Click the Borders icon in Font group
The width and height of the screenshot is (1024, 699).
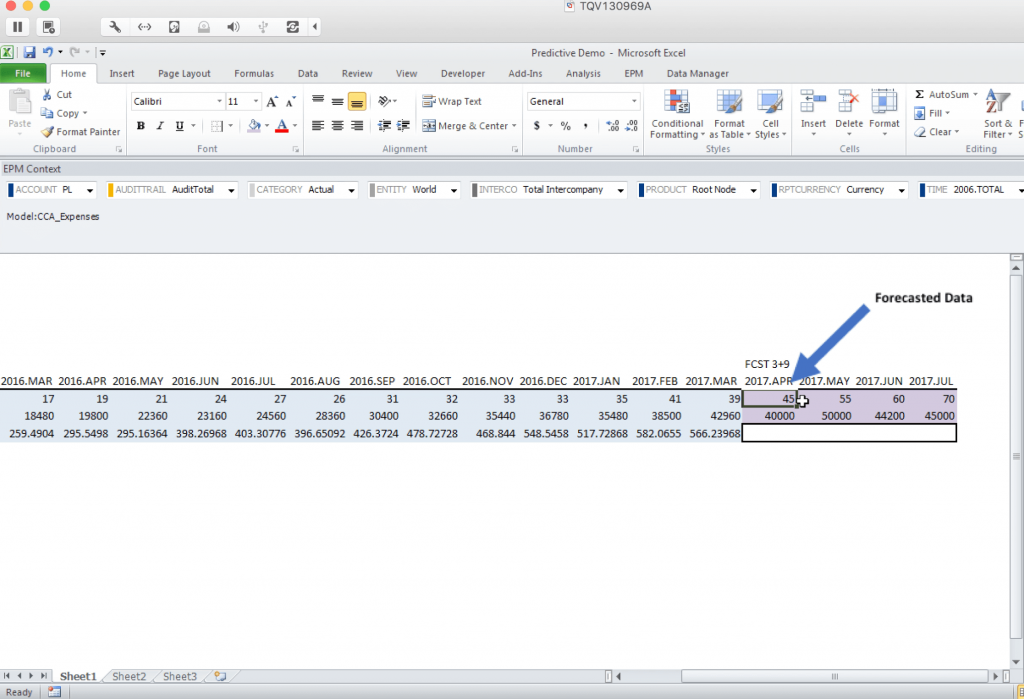click(217, 126)
